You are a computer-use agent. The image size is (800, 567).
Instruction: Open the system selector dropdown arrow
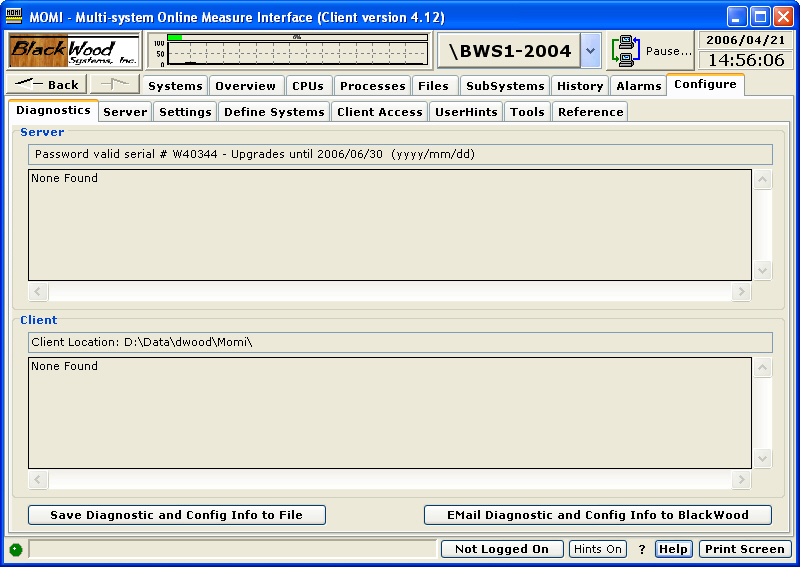click(x=590, y=51)
